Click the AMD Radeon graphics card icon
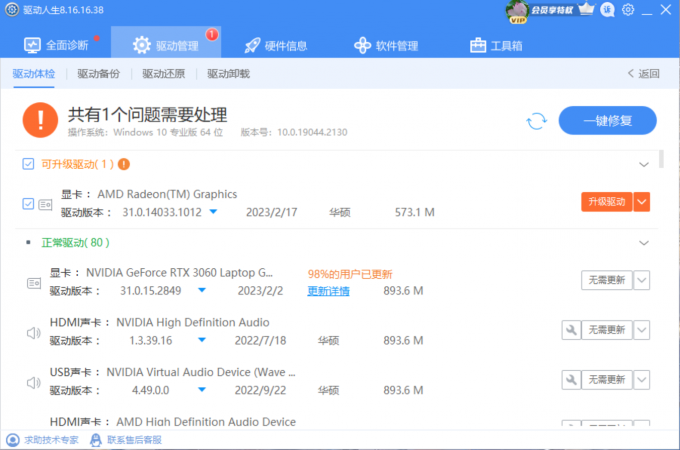 (x=46, y=204)
